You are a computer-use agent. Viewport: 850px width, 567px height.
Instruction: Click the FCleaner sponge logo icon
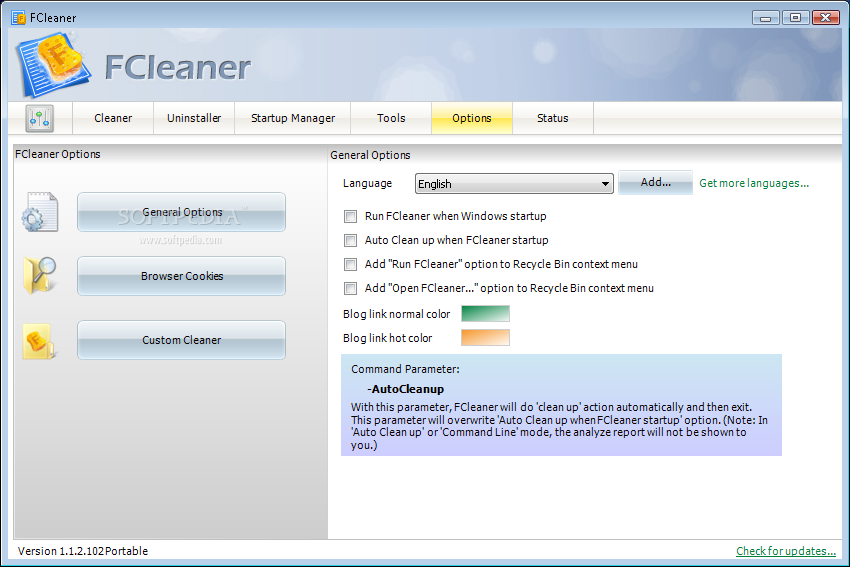click(x=53, y=65)
